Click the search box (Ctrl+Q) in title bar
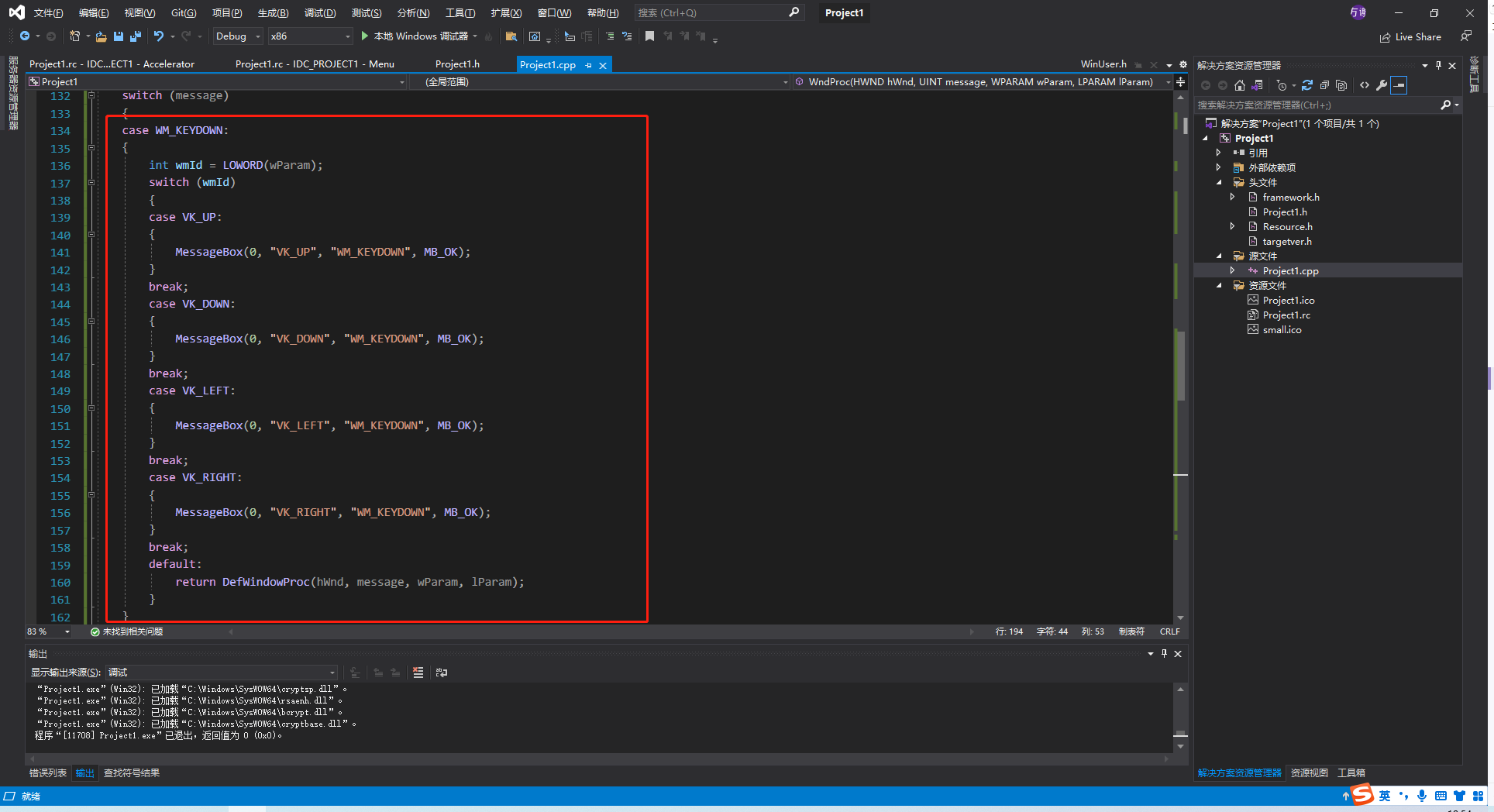1494x812 pixels. (718, 13)
